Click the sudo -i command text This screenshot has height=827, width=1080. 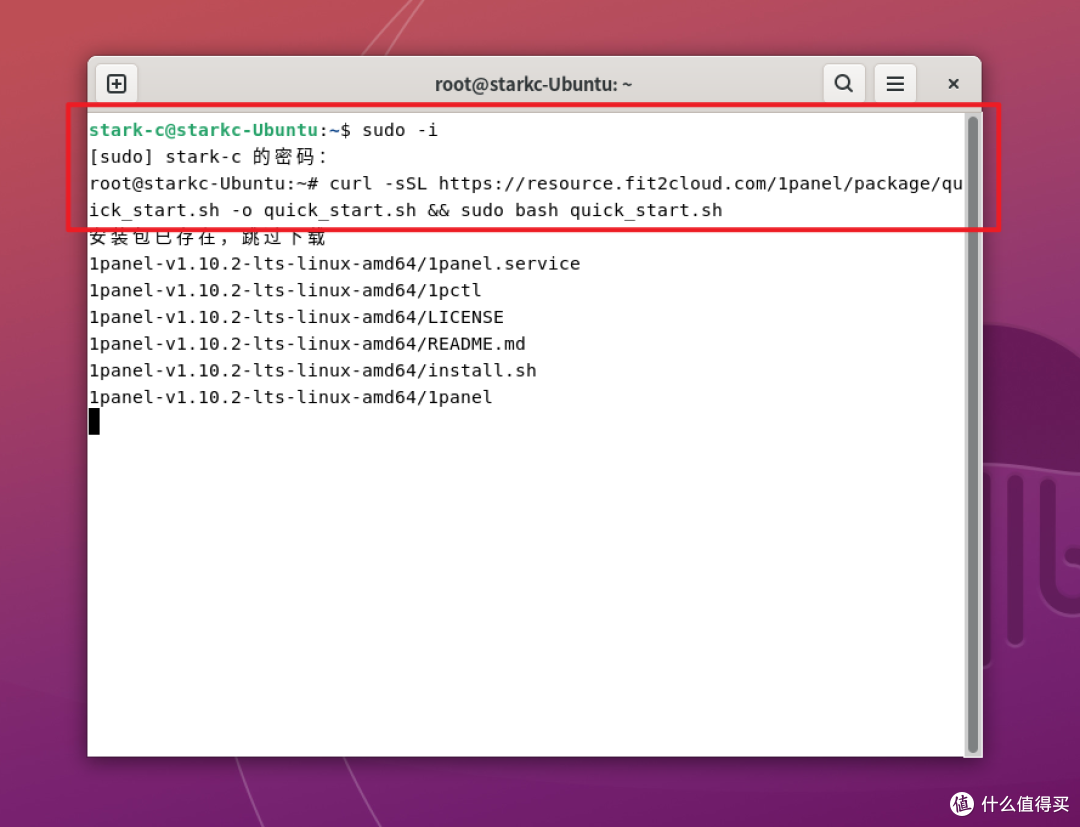coord(399,129)
